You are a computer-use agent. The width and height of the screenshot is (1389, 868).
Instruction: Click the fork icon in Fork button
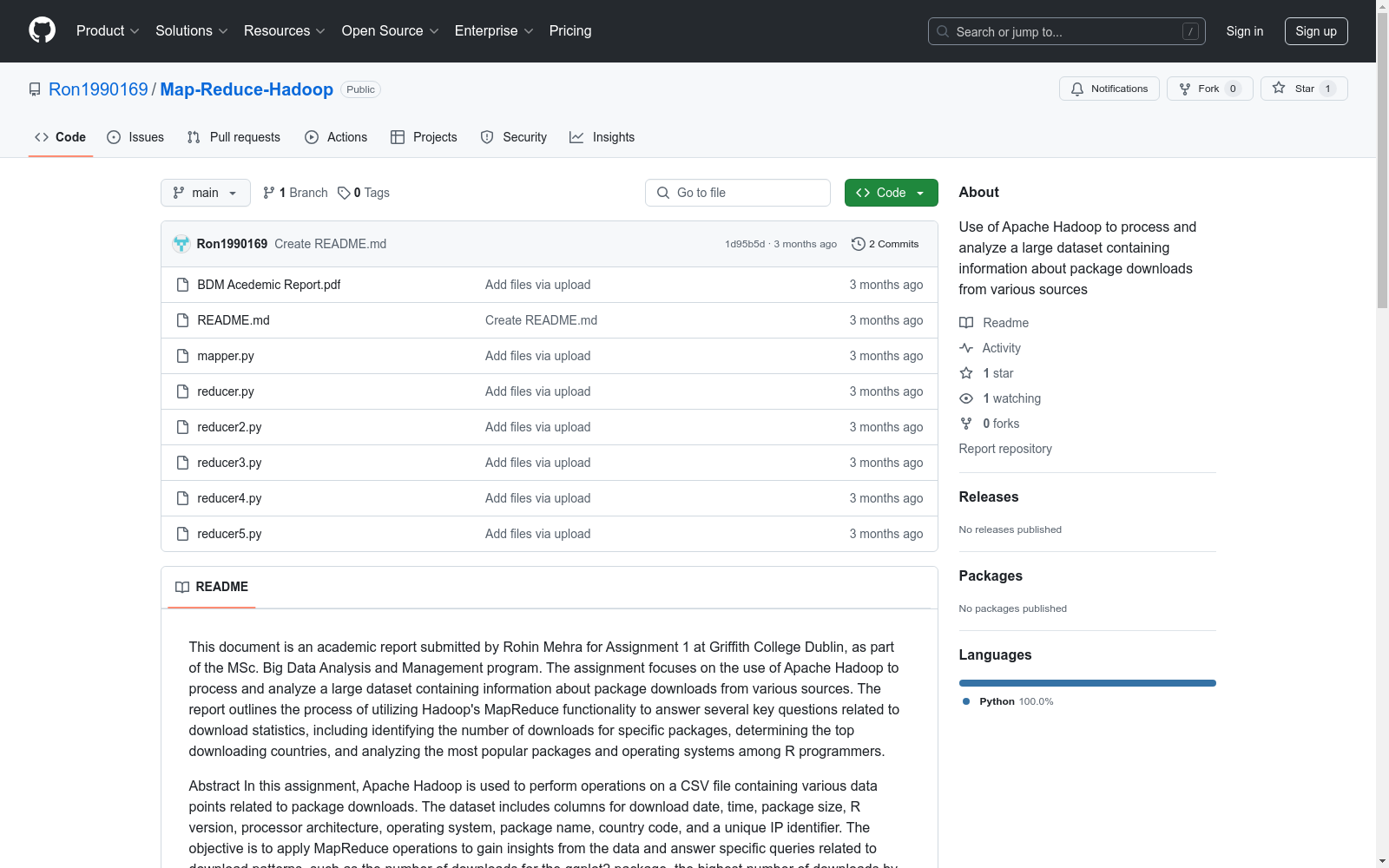click(1185, 89)
